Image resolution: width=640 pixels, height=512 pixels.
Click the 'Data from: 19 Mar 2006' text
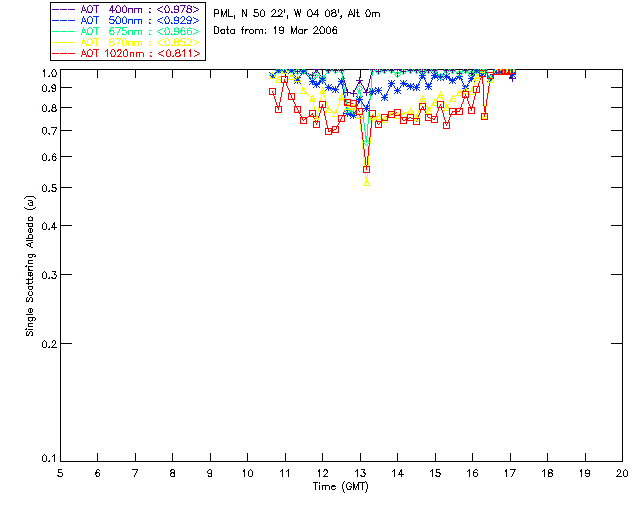[x=276, y=31]
